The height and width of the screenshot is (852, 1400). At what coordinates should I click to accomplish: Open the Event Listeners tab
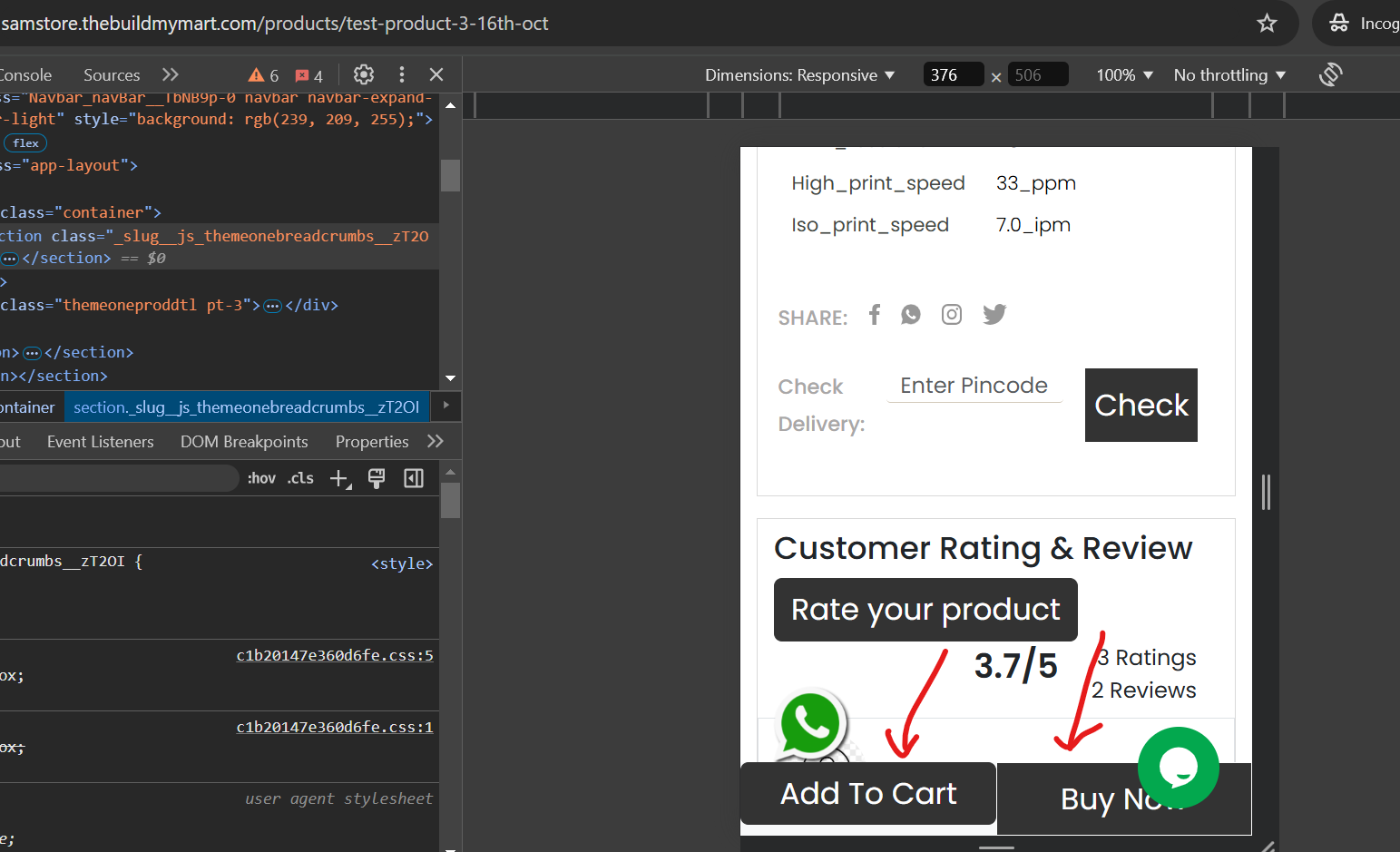(x=101, y=442)
